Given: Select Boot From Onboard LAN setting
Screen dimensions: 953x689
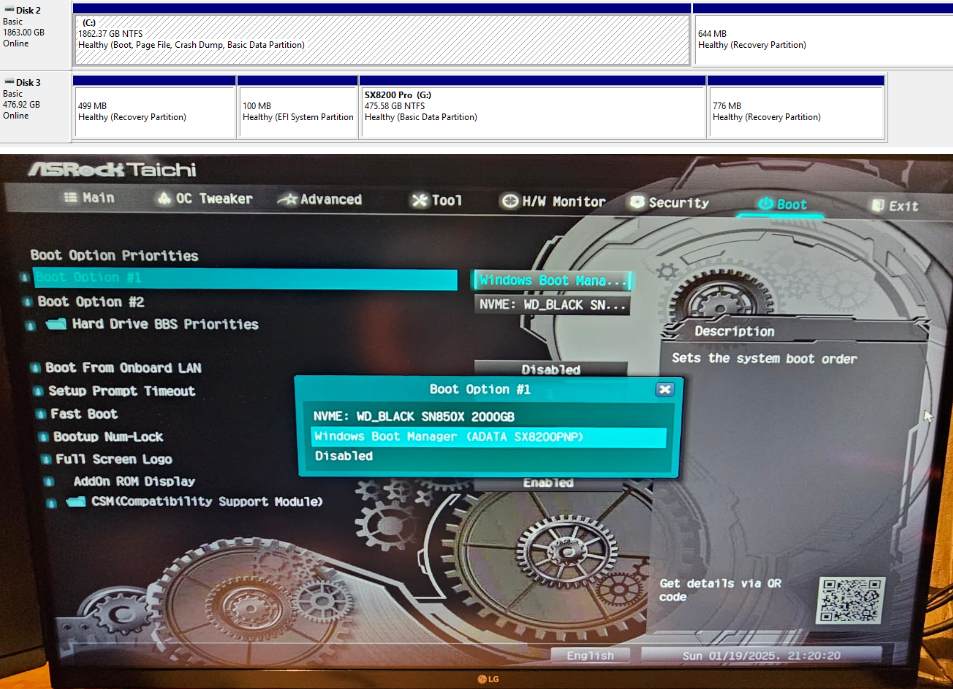Looking at the screenshot, I should (x=123, y=368).
